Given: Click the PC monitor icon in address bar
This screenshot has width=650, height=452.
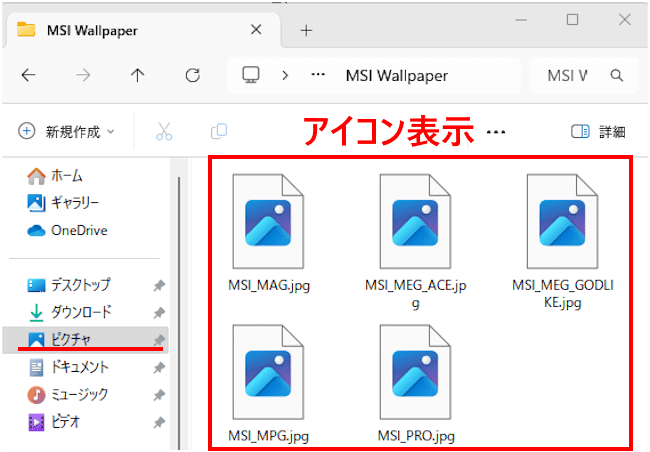Looking at the screenshot, I should 251,75.
